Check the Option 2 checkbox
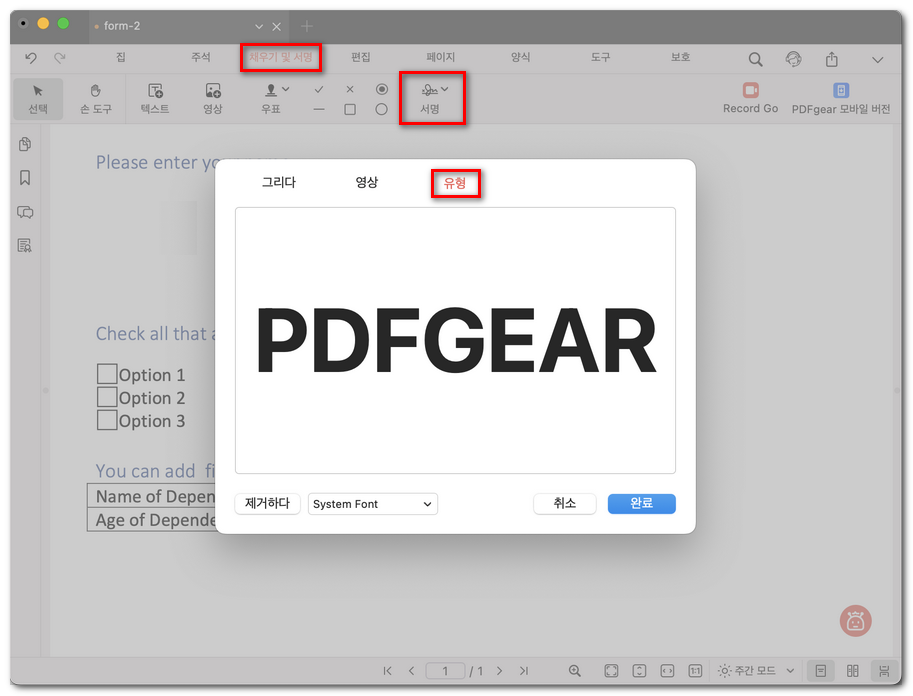This screenshot has height=696, width=913. click(x=107, y=397)
